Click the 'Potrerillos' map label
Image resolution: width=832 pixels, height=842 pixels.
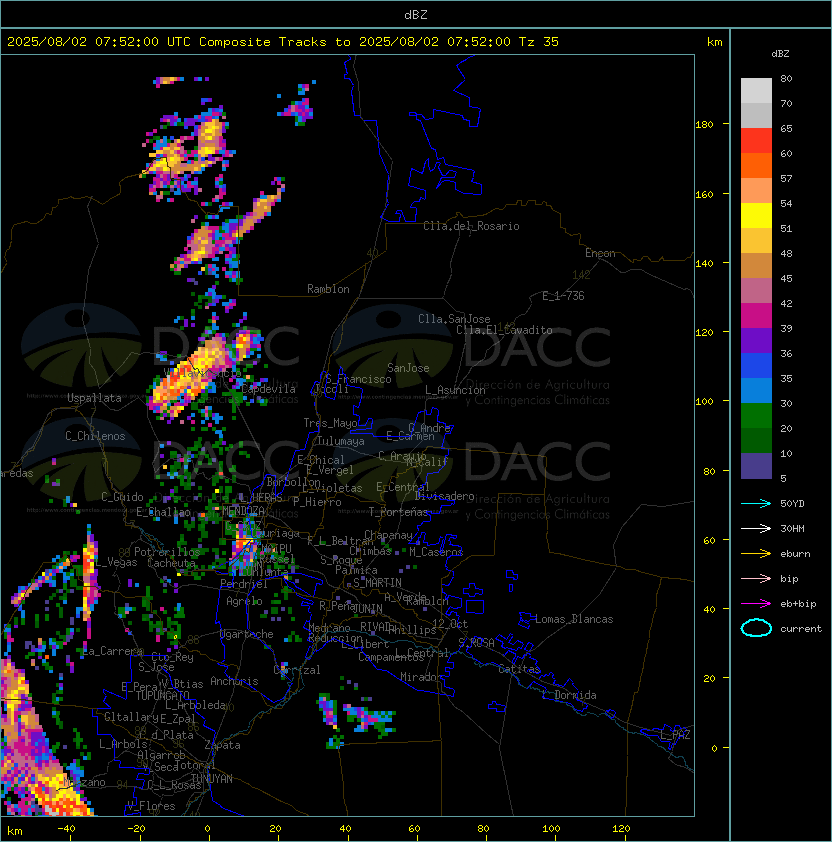click(x=167, y=551)
